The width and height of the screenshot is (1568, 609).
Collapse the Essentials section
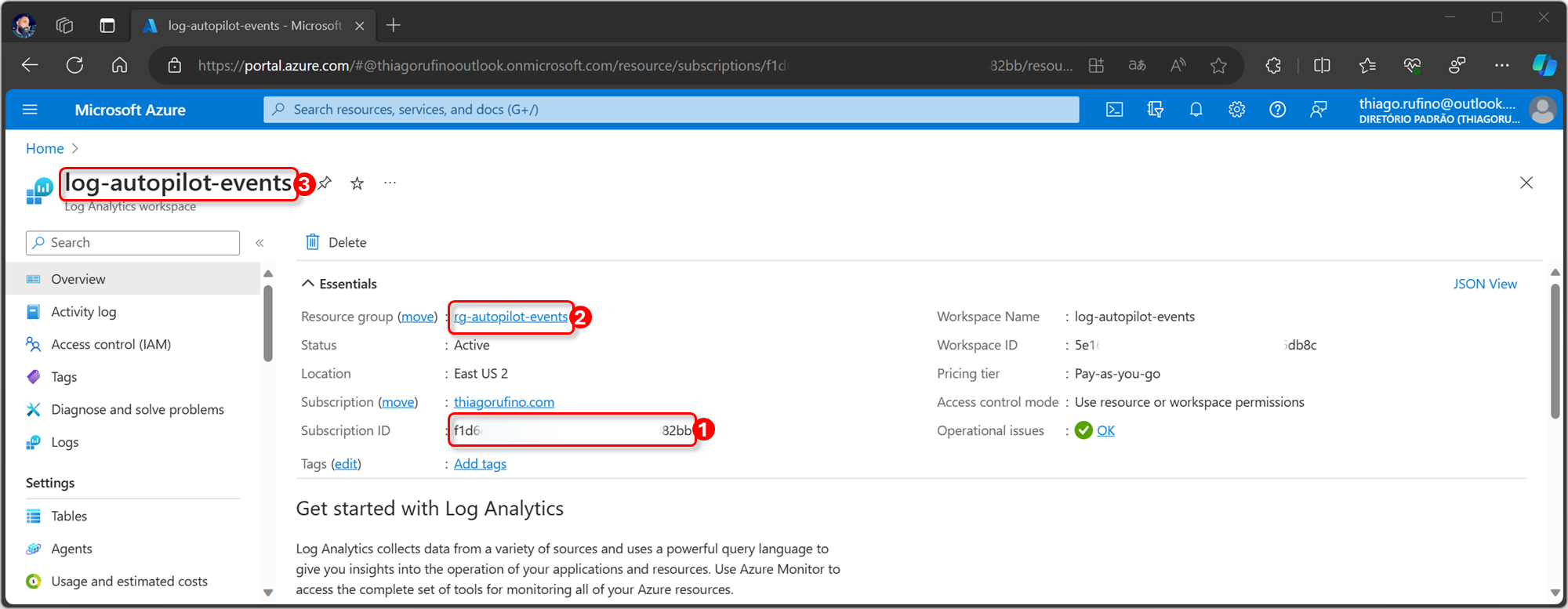(x=308, y=284)
